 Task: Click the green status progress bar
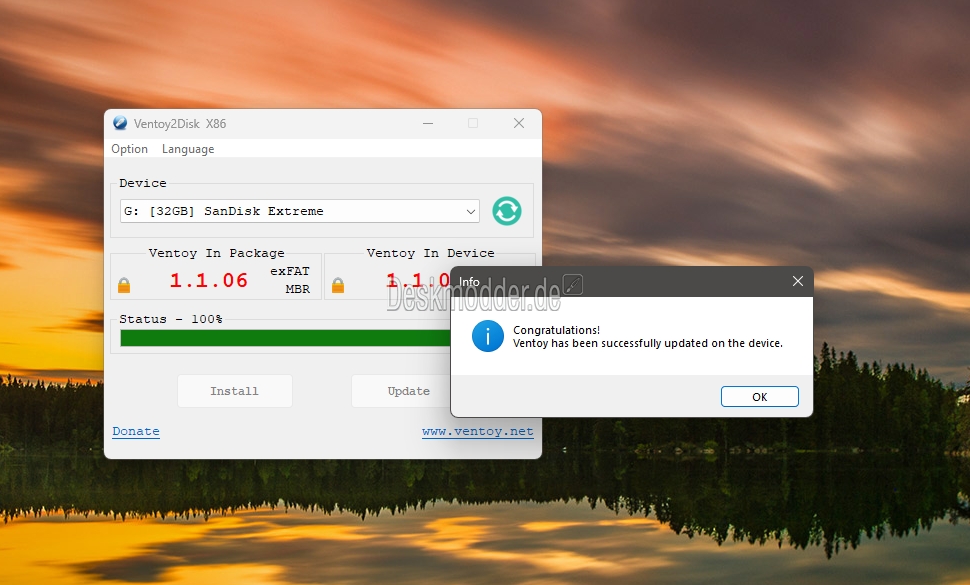[x=286, y=338]
